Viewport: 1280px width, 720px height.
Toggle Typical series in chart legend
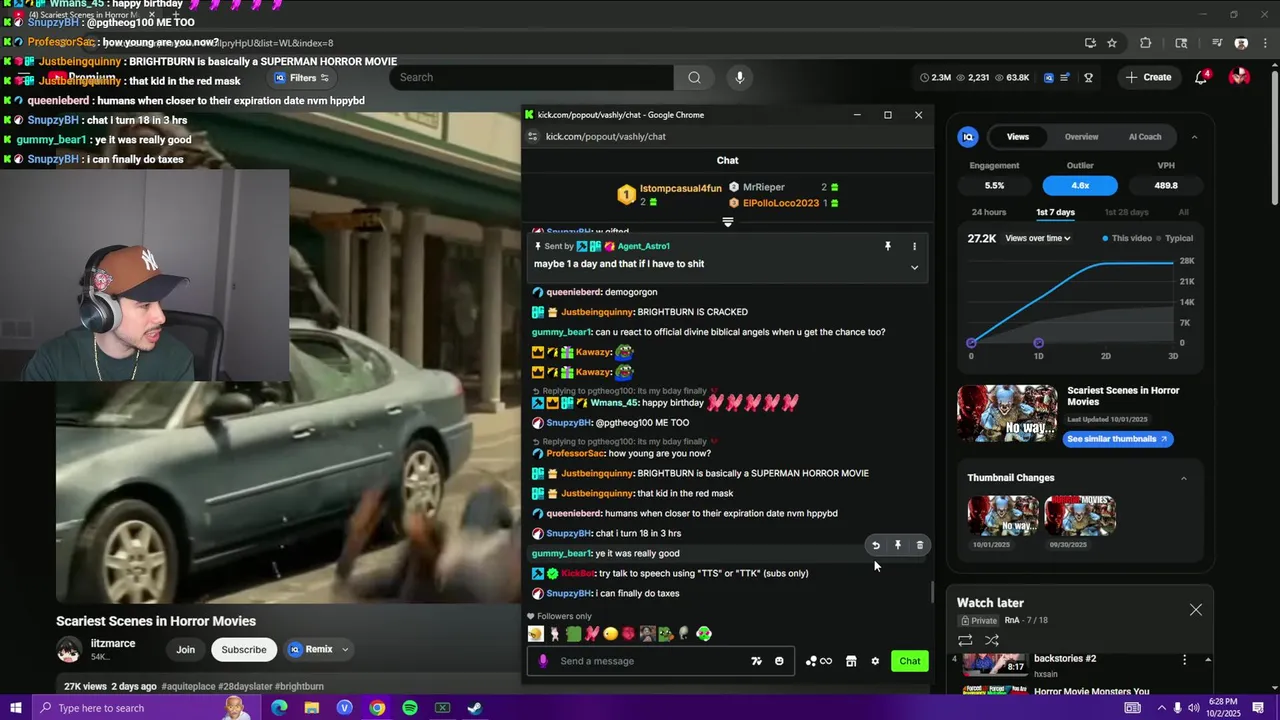pos(1175,238)
